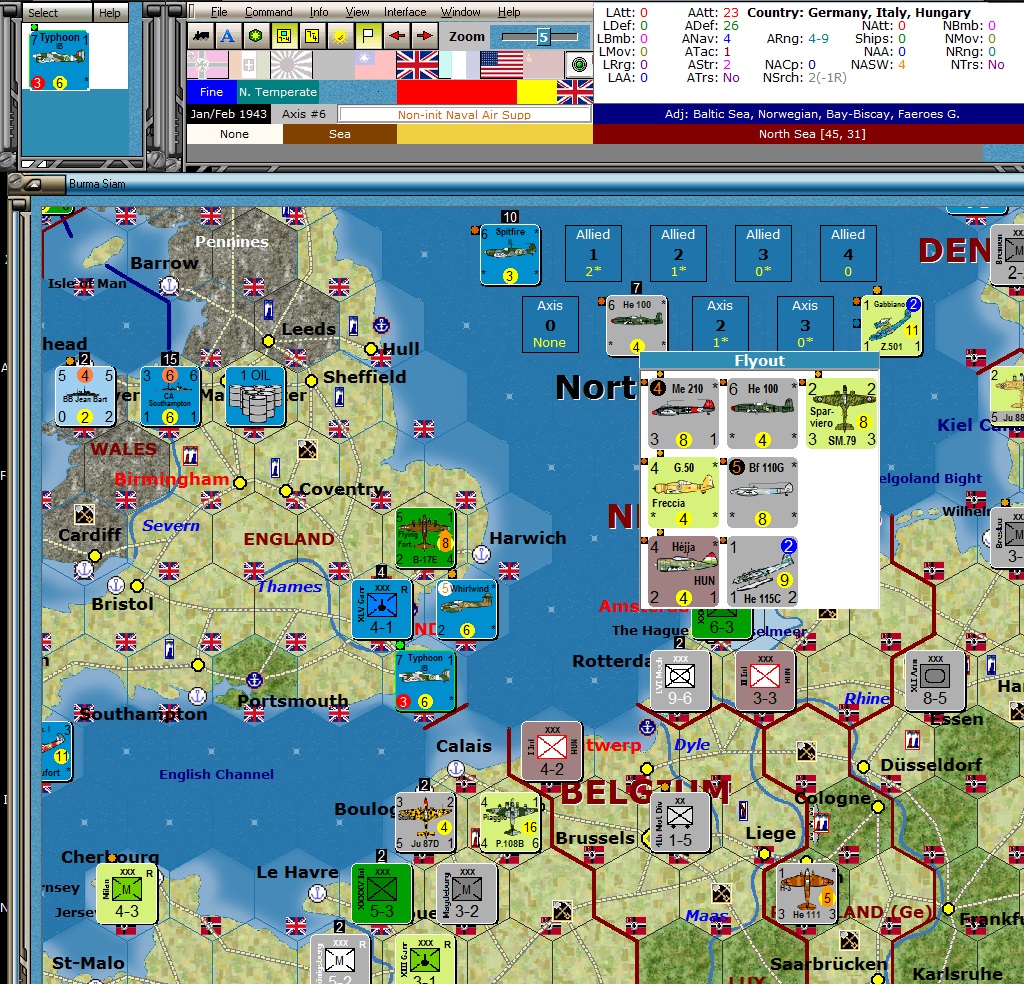
Task: Select the P.108B bomber unit
Action: pyautogui.click(x=510, y=821)
